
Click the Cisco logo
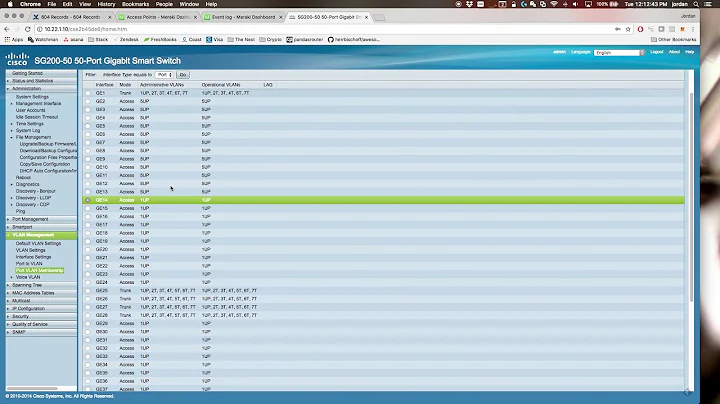17,59
